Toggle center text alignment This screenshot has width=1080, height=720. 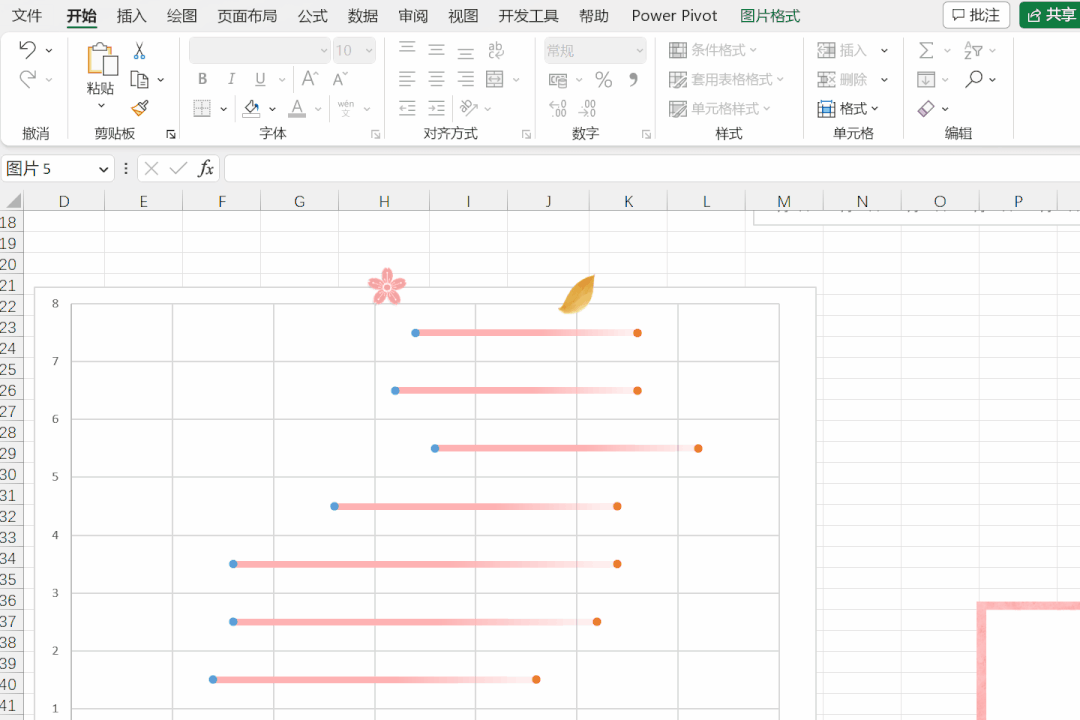(x=437, y=79)
